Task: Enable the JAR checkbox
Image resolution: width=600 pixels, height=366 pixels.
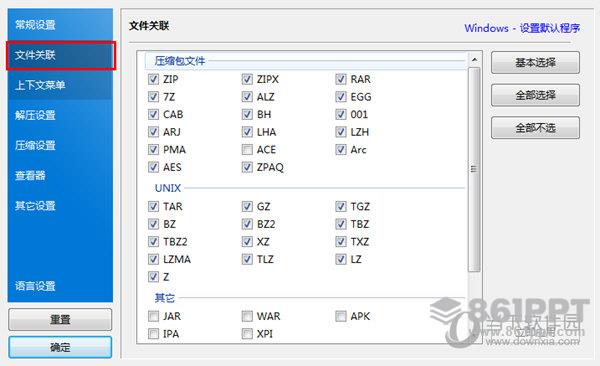Action: (x=153, y=316)
